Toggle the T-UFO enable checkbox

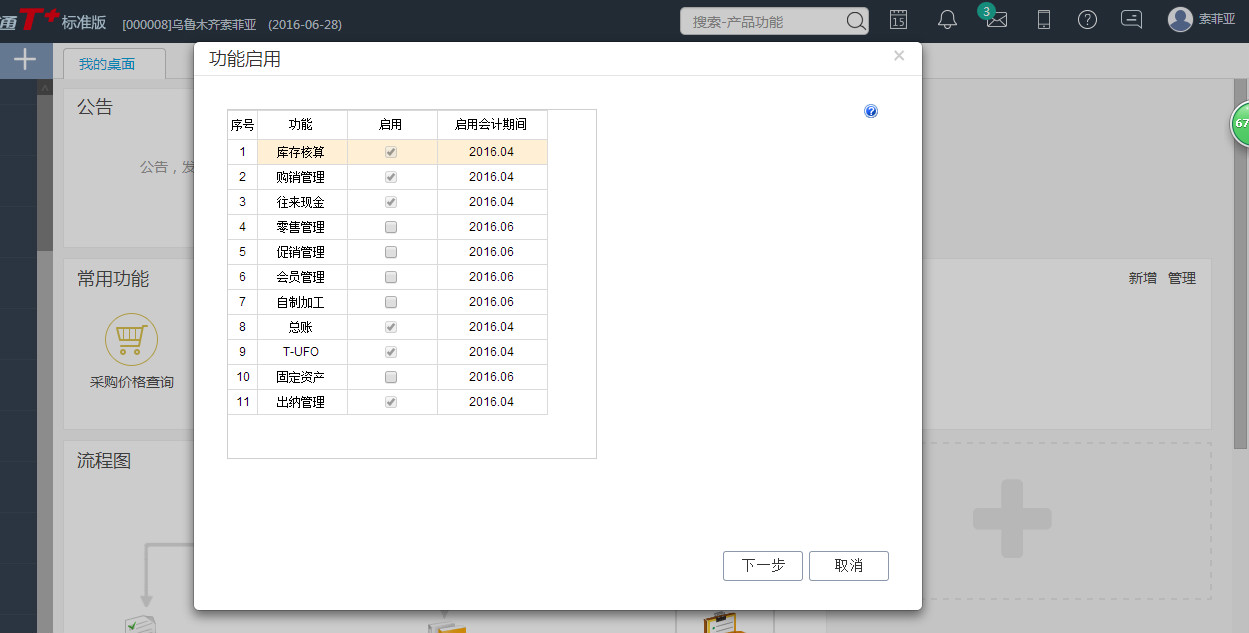pyautogui.click(x=391, y=352)
